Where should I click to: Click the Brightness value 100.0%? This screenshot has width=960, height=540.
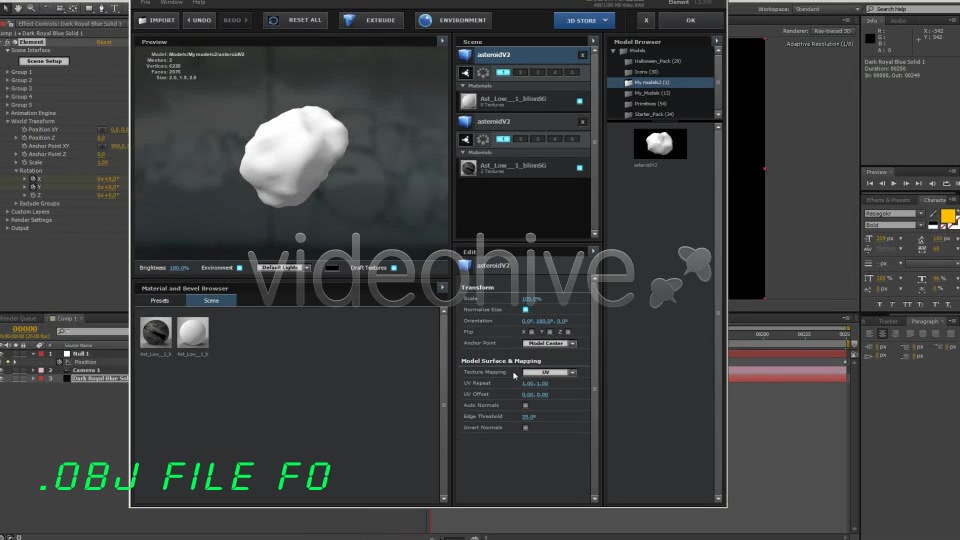[179, 268]
